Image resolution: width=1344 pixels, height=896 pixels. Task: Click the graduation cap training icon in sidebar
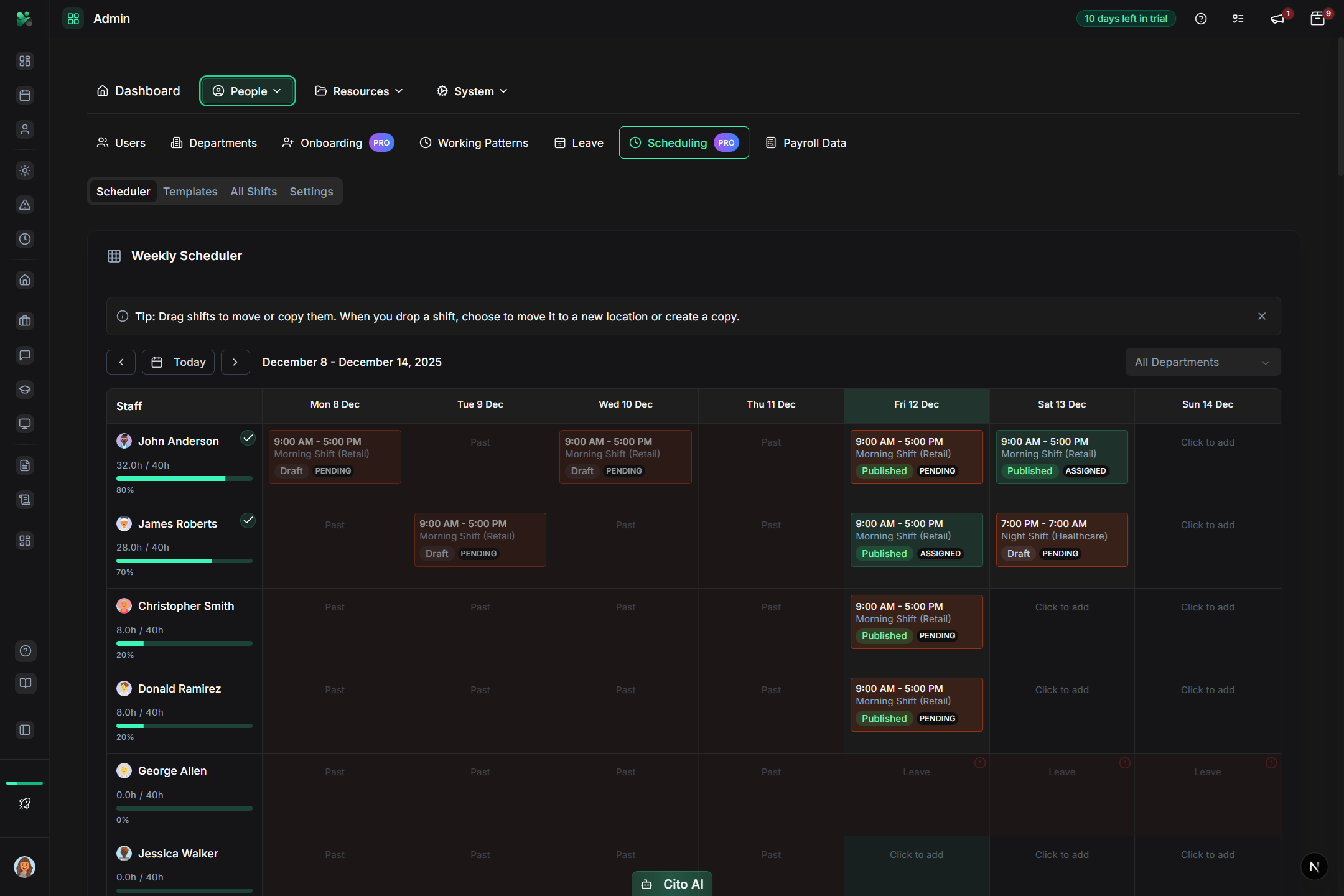(x=25, y=390)
